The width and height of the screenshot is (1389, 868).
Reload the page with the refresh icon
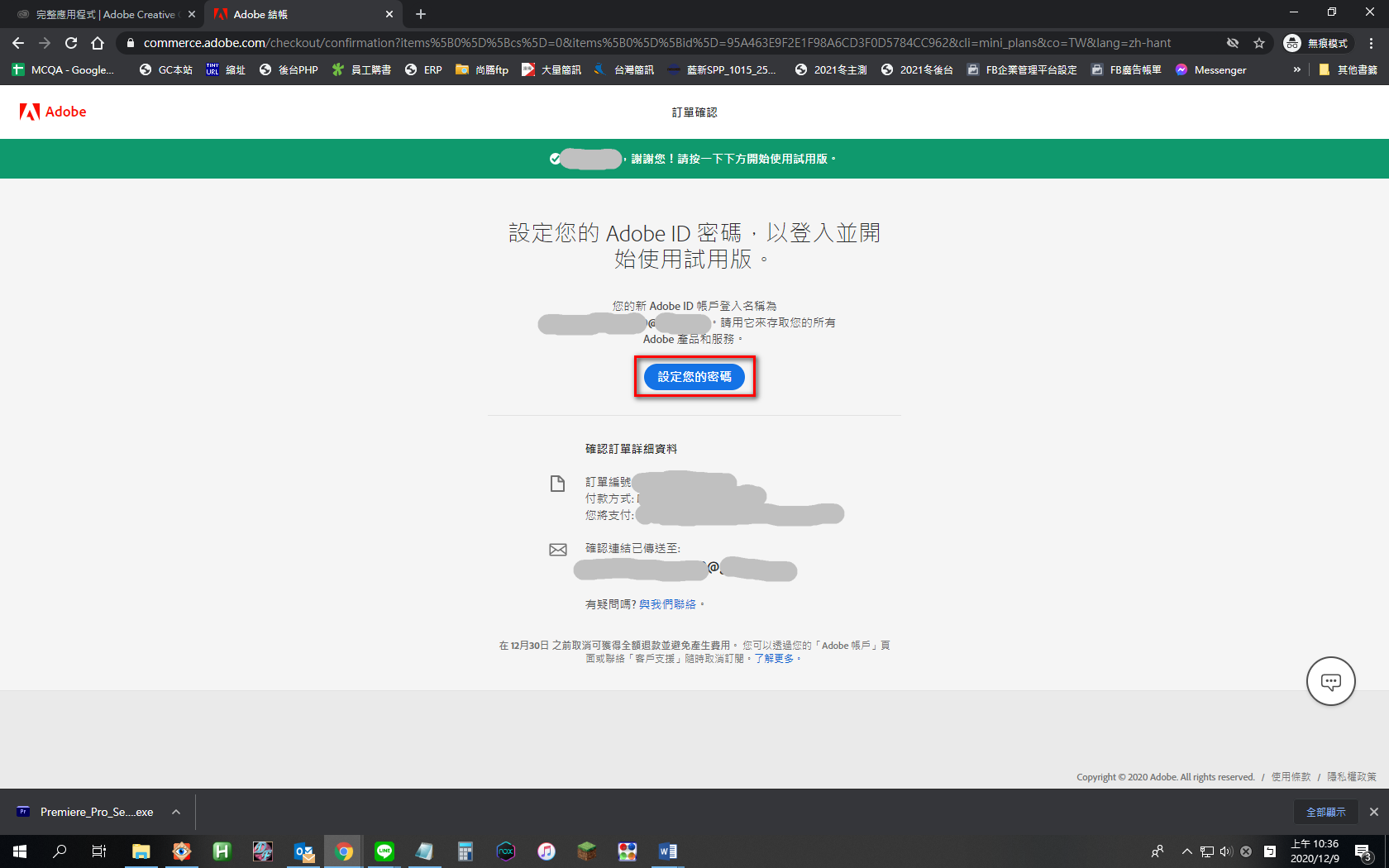71,43
